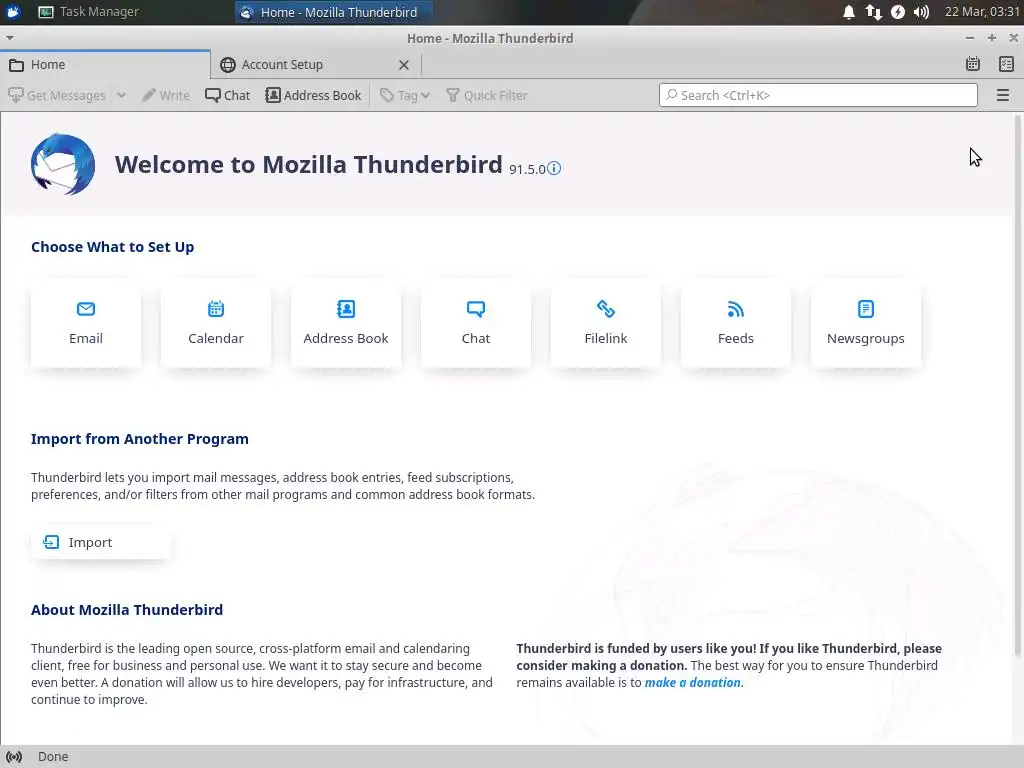Open the Thunderbird hamburger app menu
Image resolution: width=1024 pixels, height=768 pixels.
point(1003,95)
